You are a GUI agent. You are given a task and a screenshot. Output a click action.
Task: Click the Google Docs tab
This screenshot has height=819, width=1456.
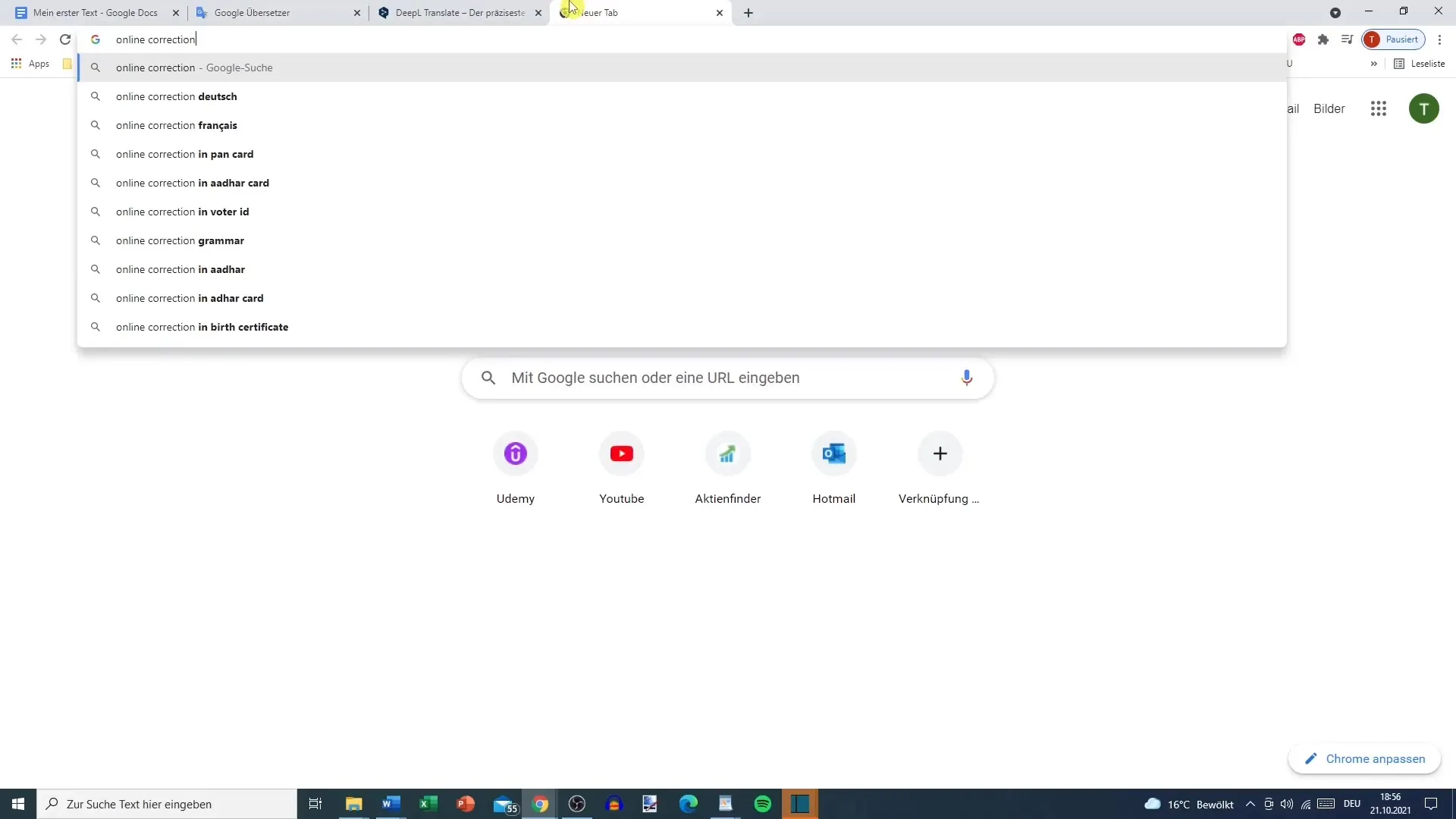(x=89, y=12)
